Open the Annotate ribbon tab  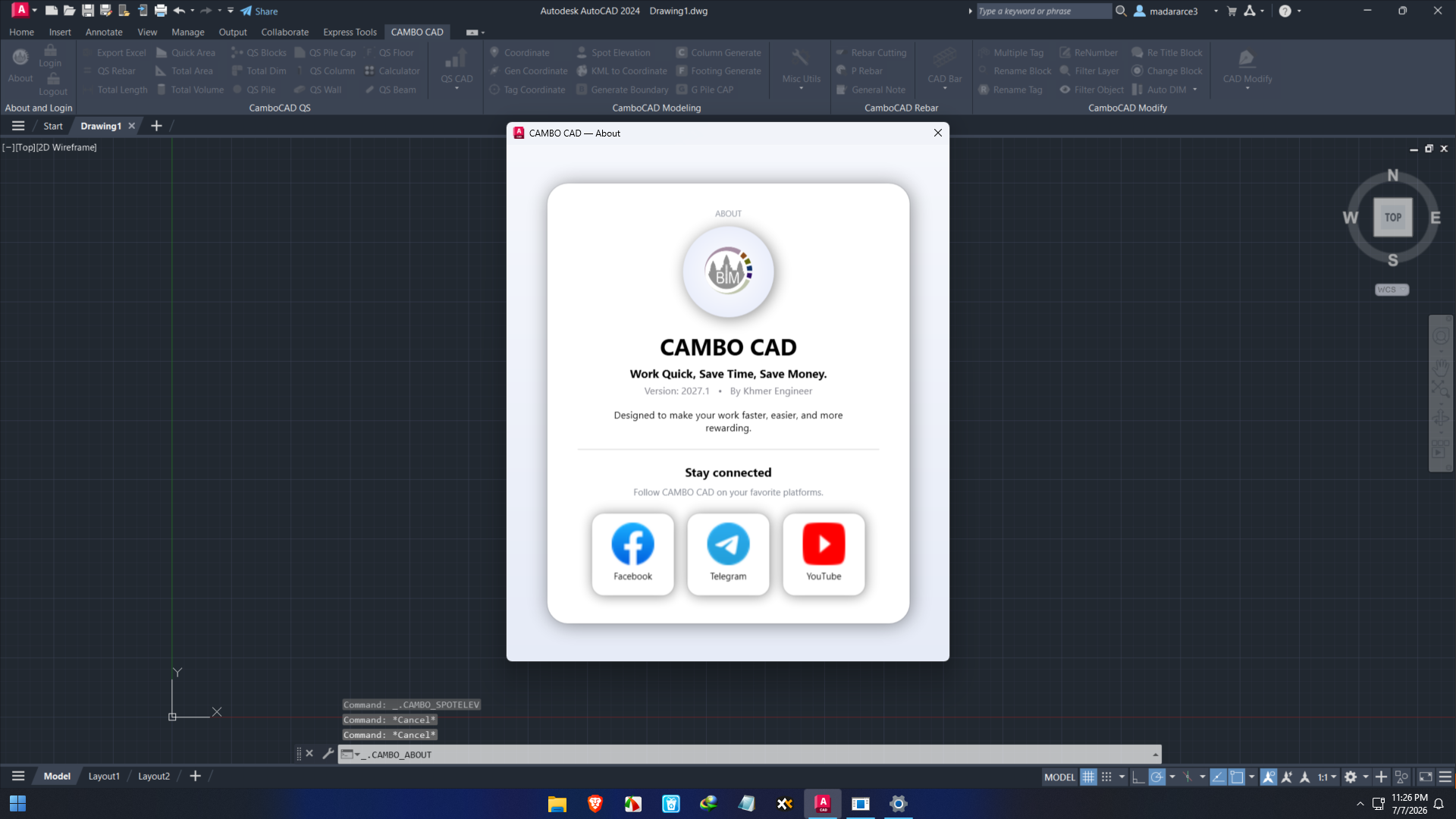(104, 32)
